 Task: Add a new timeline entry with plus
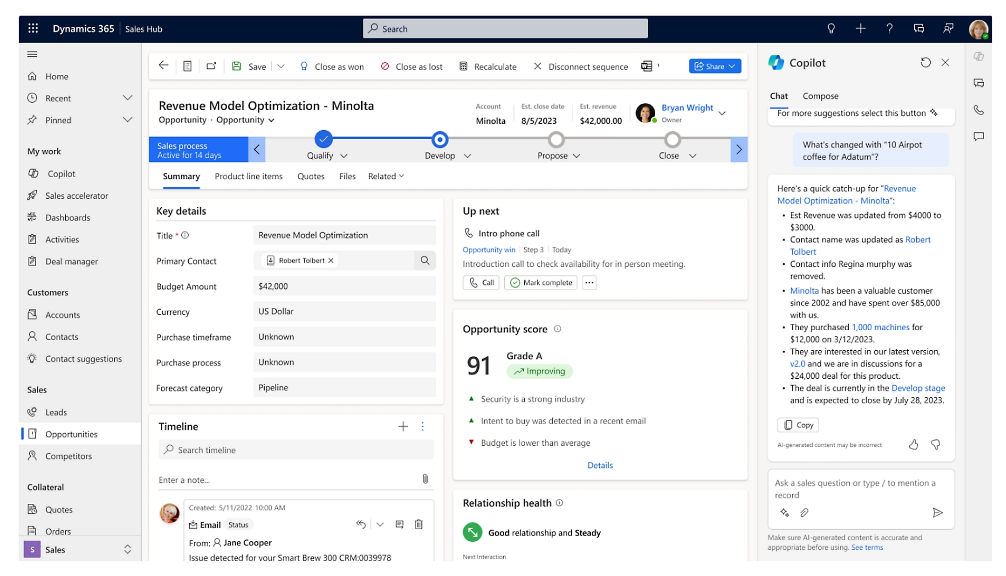403,426
